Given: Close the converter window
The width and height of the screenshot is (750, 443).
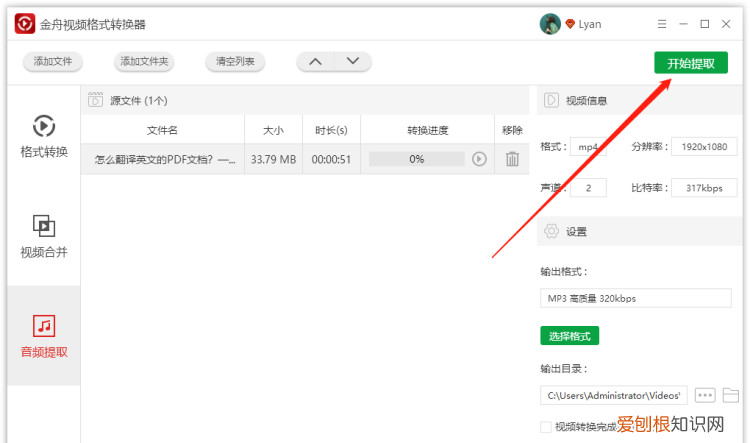Looking at the screenshot, I should pyautogui.click(x=726, y=24).
